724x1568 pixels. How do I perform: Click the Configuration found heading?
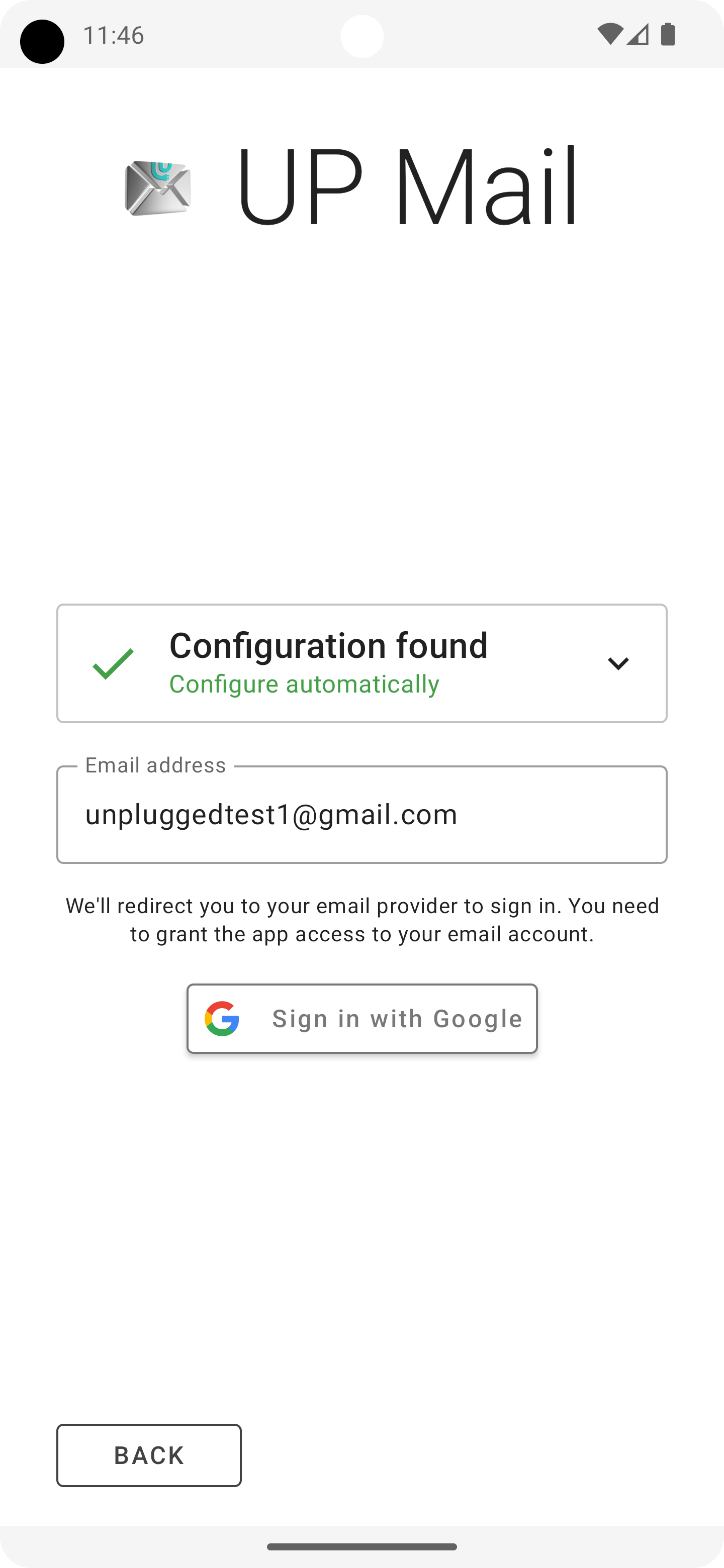tap(328, 645)
